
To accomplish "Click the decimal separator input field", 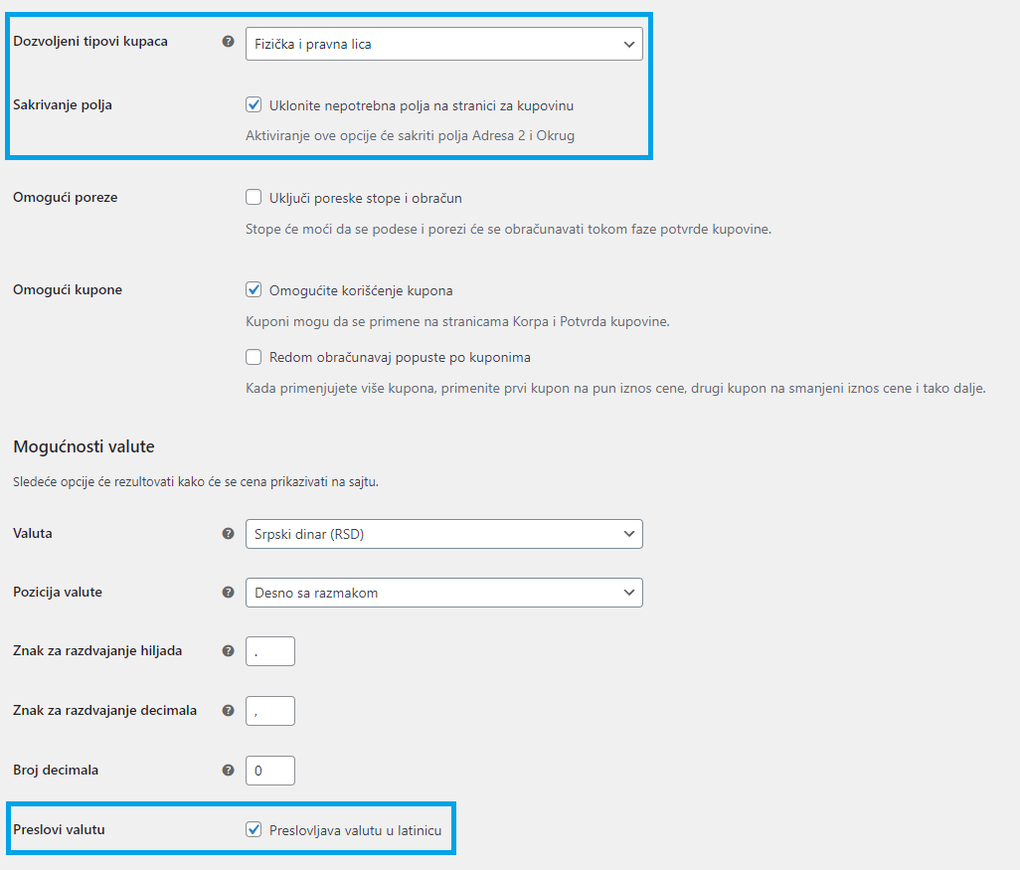I will click(270, 711).
